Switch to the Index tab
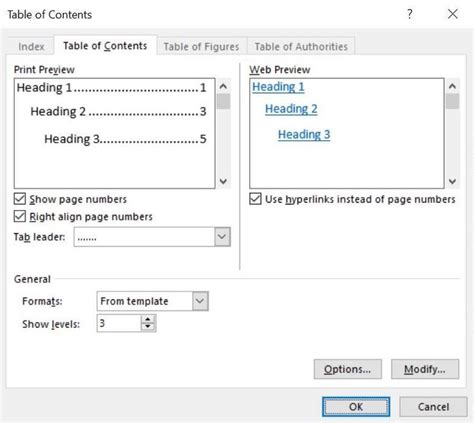The height and width of the screenshot is (423, 474). tap(31, 46)
